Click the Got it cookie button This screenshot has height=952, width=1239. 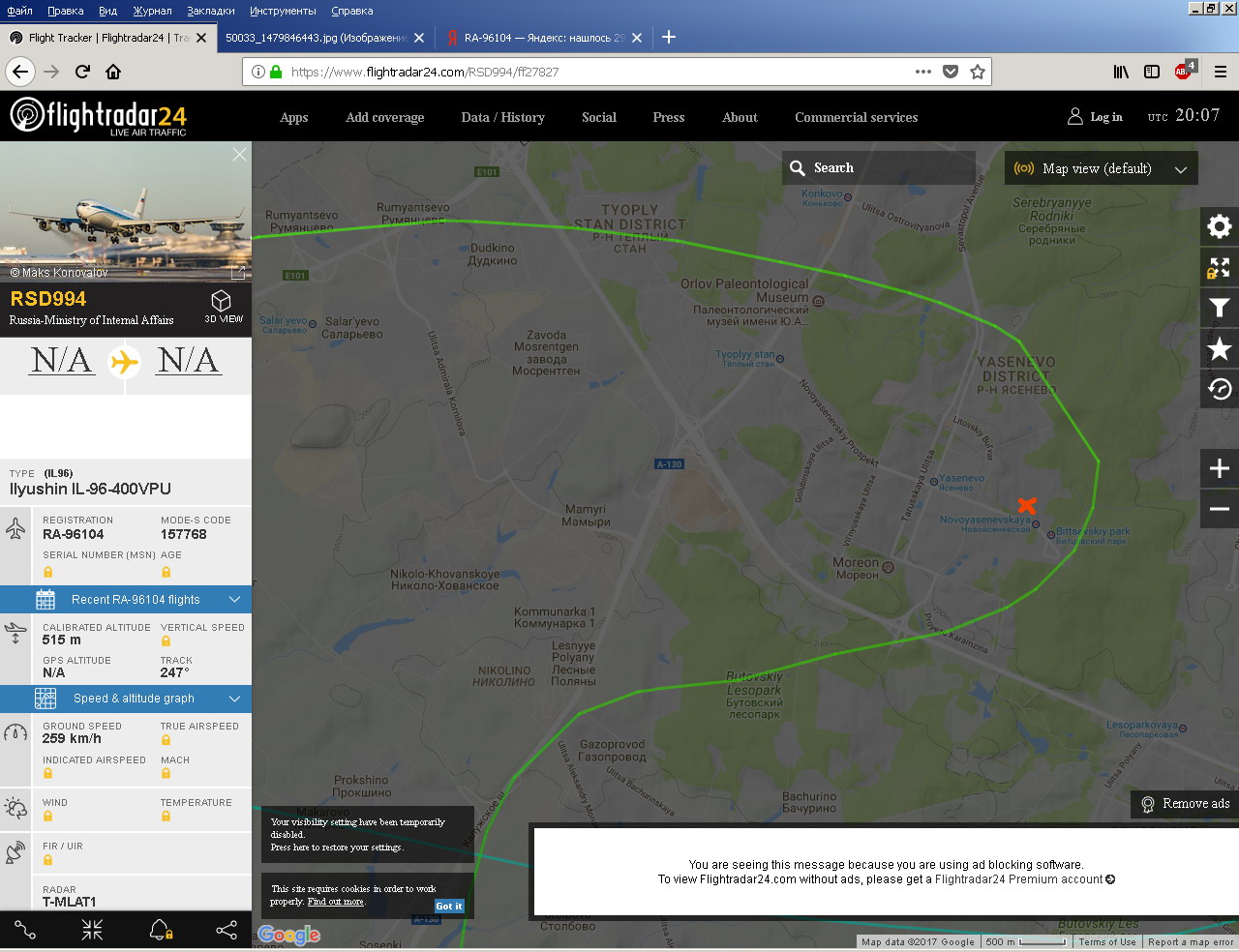(x=448, y=907)
